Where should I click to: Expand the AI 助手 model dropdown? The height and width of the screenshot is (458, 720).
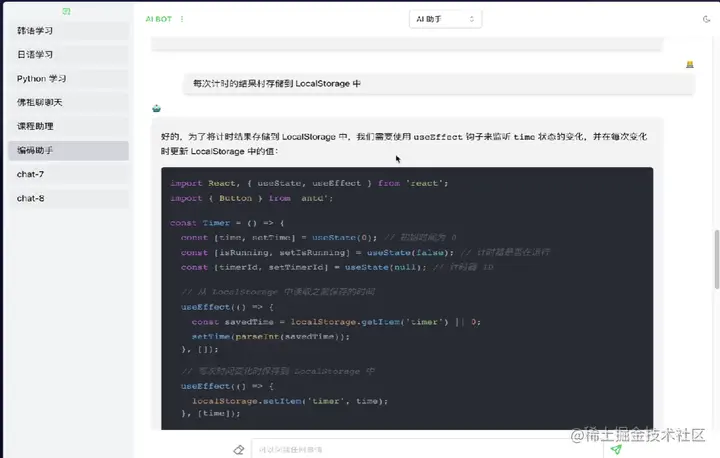(x=445, y=19)
